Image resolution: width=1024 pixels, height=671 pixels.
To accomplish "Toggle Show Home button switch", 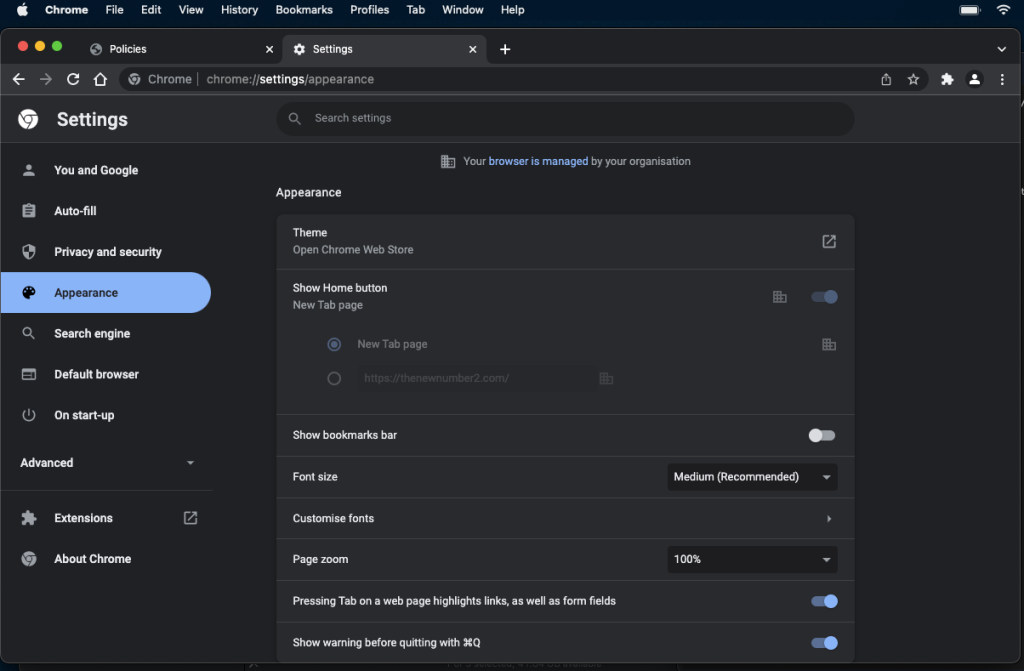I will pos(824,297).
